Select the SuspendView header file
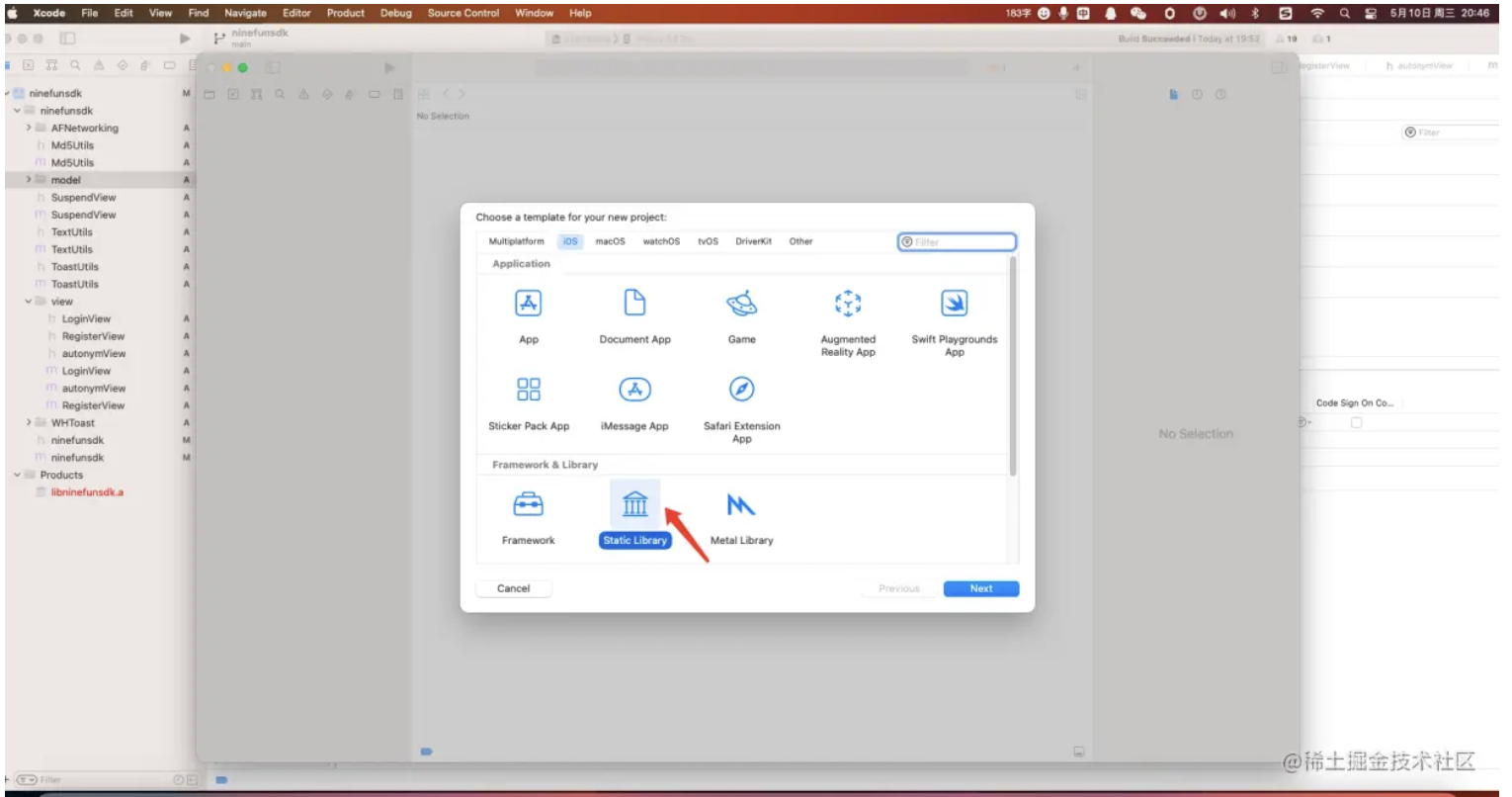 click(x=83, y=198)
